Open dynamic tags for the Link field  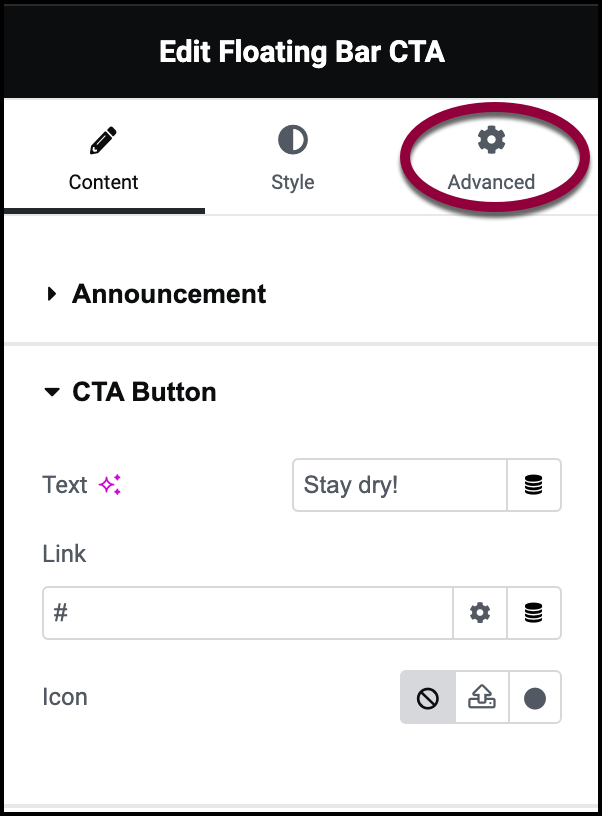pos(534,613)
